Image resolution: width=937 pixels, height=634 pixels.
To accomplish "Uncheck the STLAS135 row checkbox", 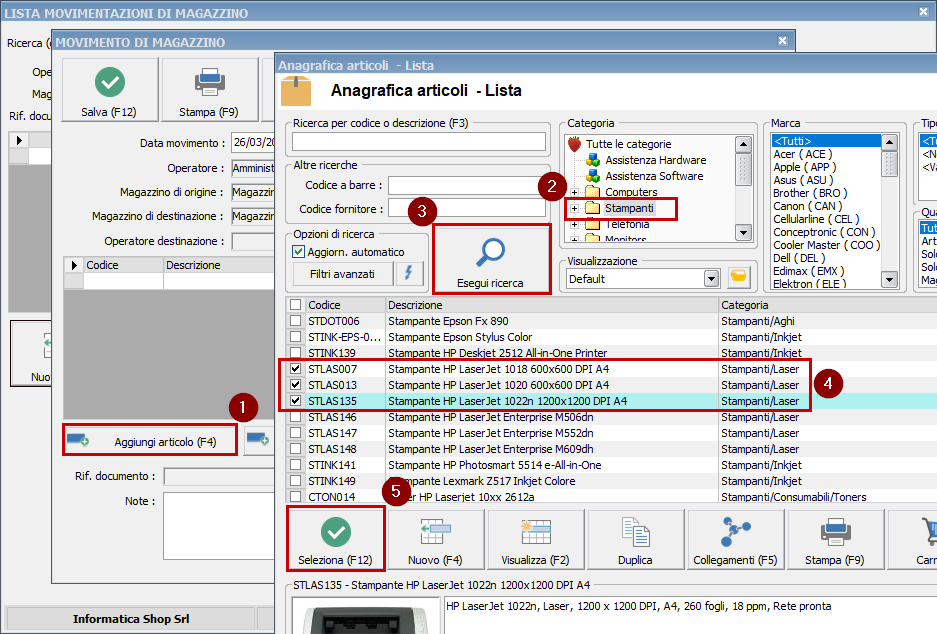I will click(295, 401).
